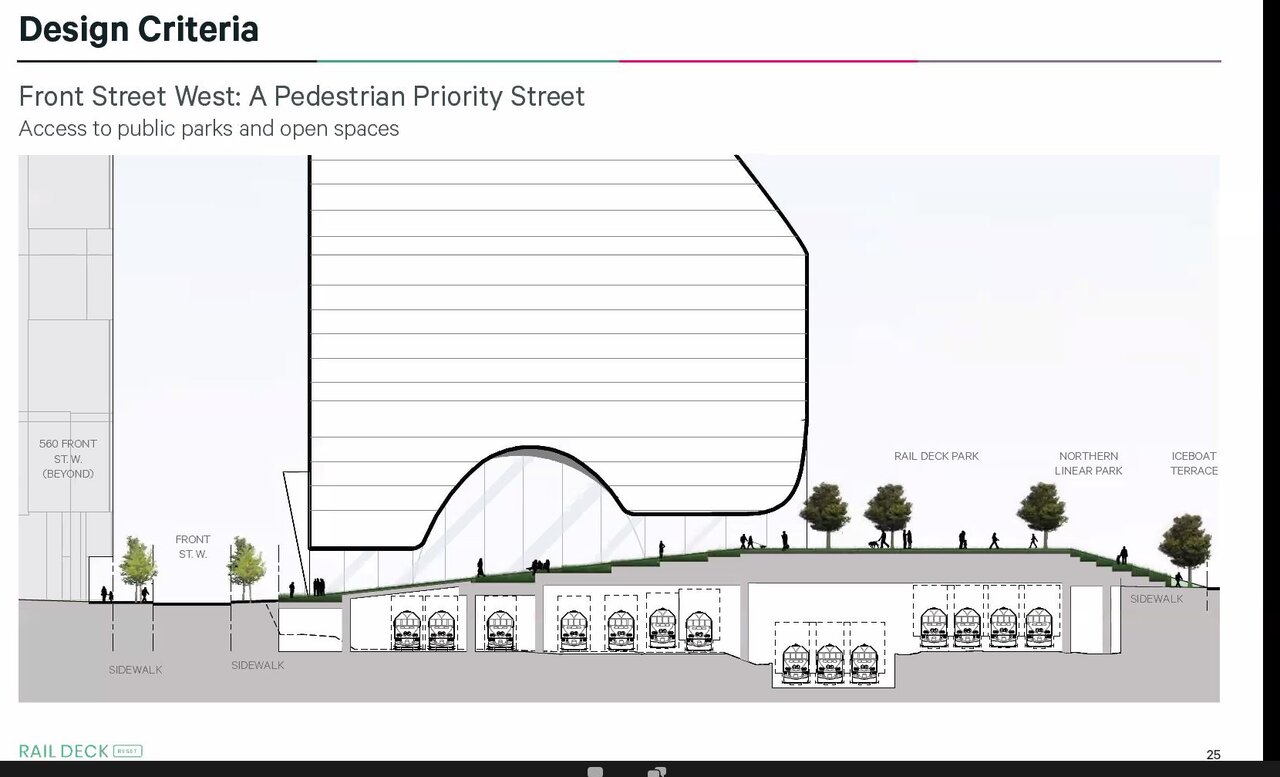1280x777 pixels.
Task: Click the 'Front Street West' subtitle heading
Action: [x=301, y=96]
